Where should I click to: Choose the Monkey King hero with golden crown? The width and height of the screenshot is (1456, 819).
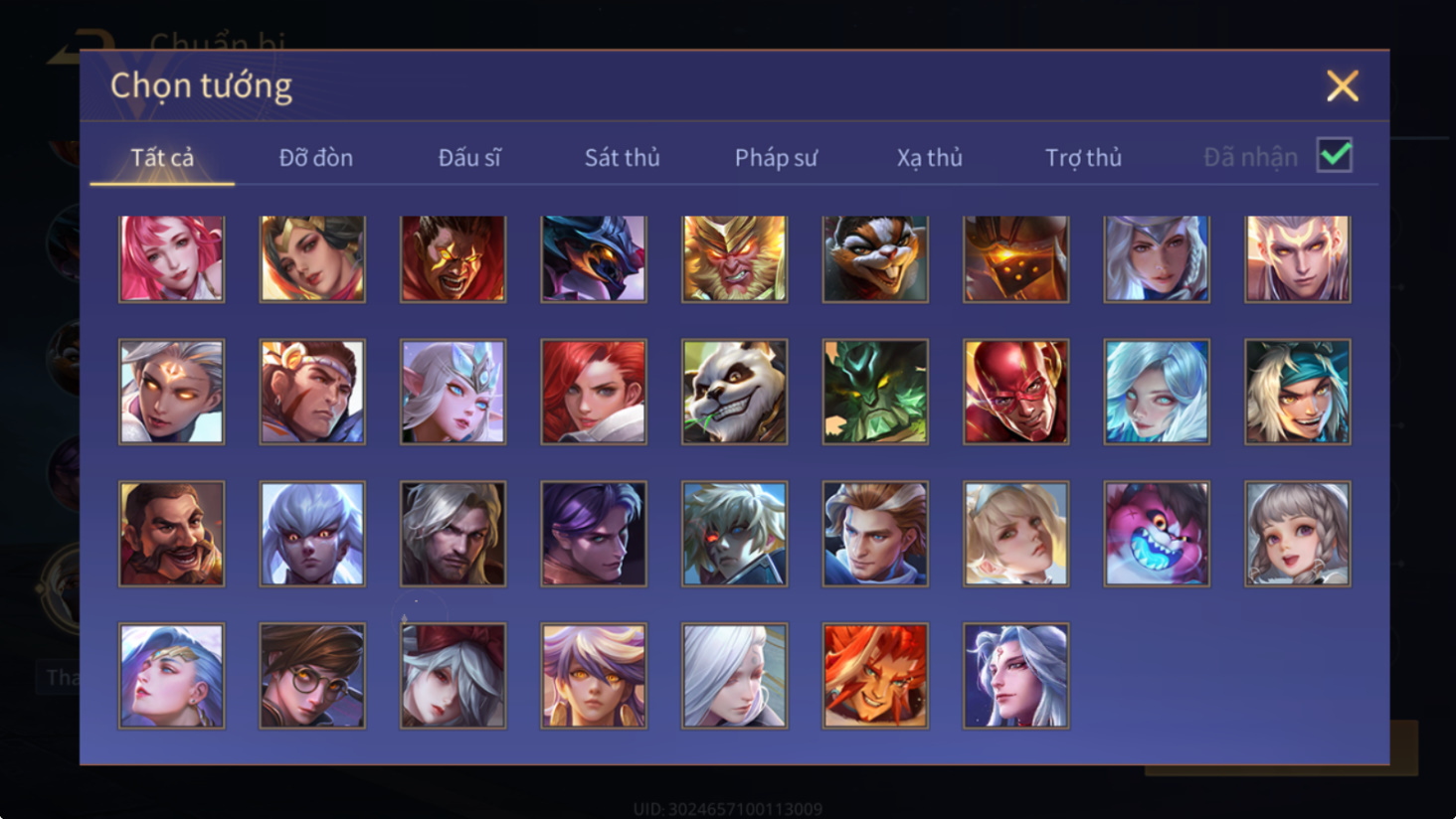(x=735, y=258)
